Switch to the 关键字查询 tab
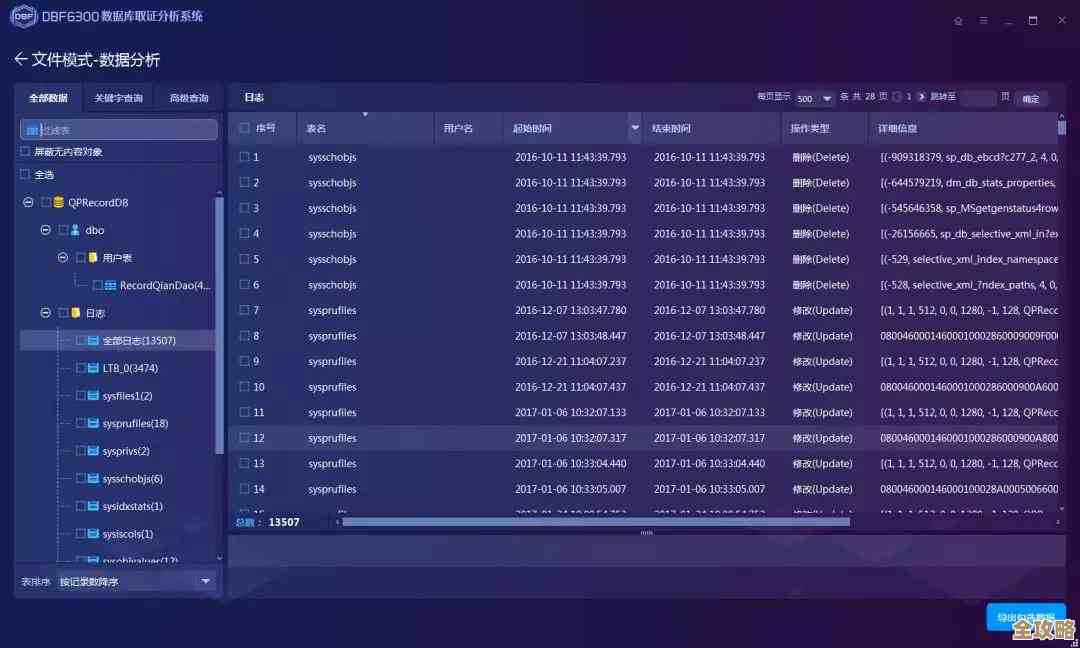 point(118,98)
